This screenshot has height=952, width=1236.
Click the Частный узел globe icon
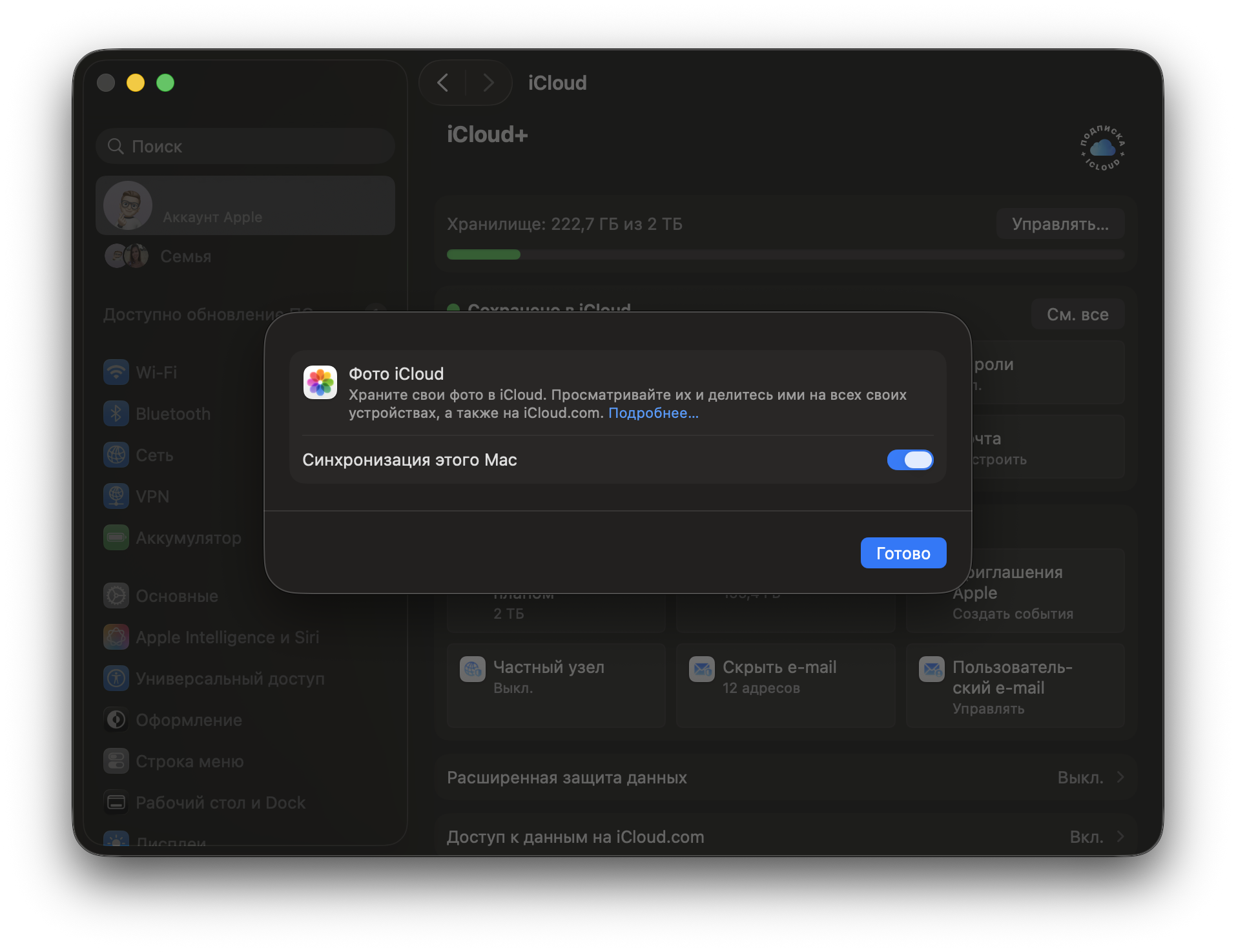[472, 669]
